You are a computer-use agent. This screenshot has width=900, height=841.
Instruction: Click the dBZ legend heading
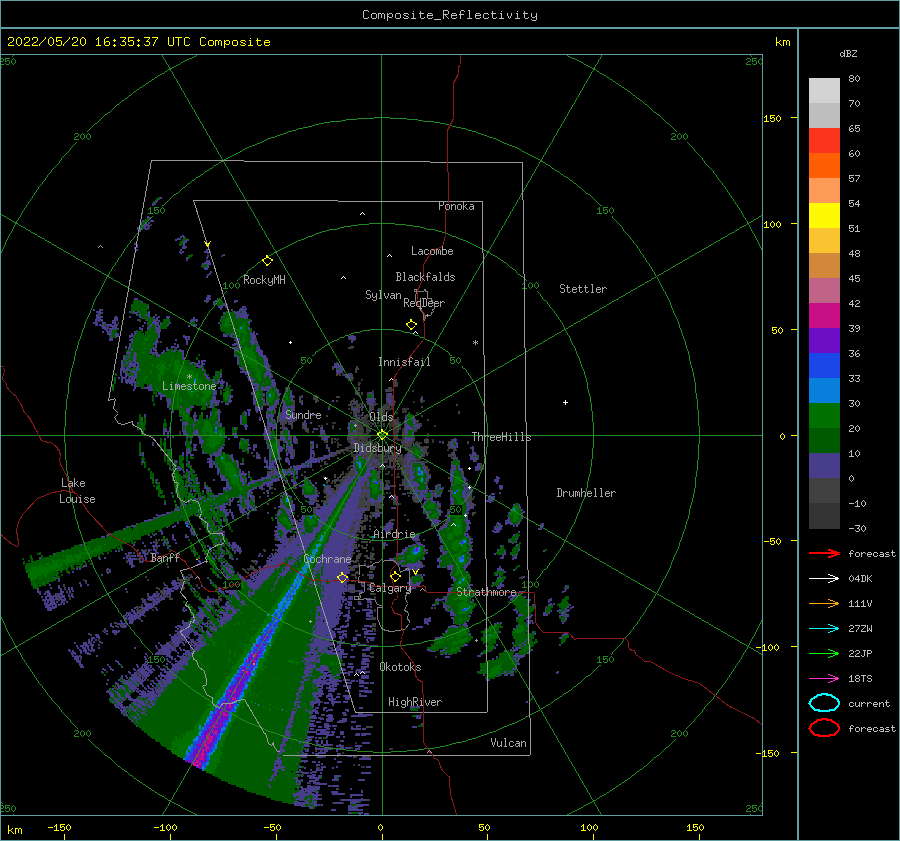pyautogui.click(x=848, y=53)
